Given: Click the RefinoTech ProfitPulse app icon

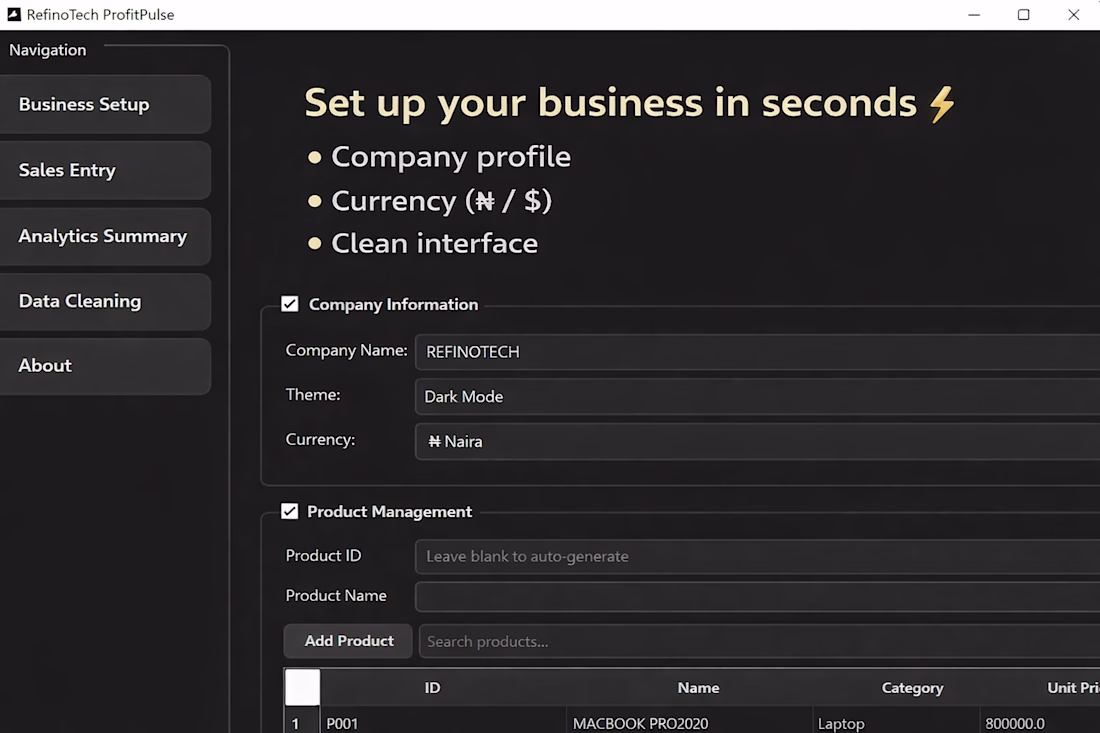Looking at the screenshot, I should click(13, 15).
